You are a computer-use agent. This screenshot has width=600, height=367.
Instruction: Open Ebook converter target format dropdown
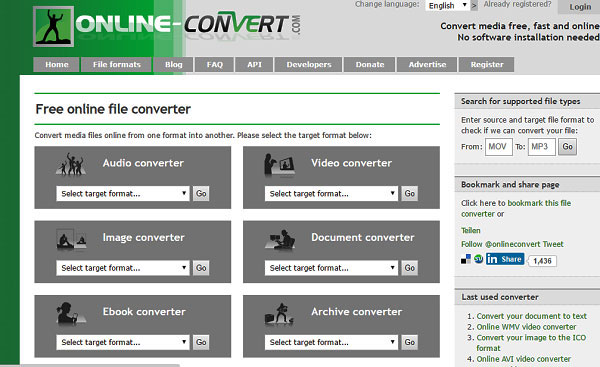coord(122,342)
